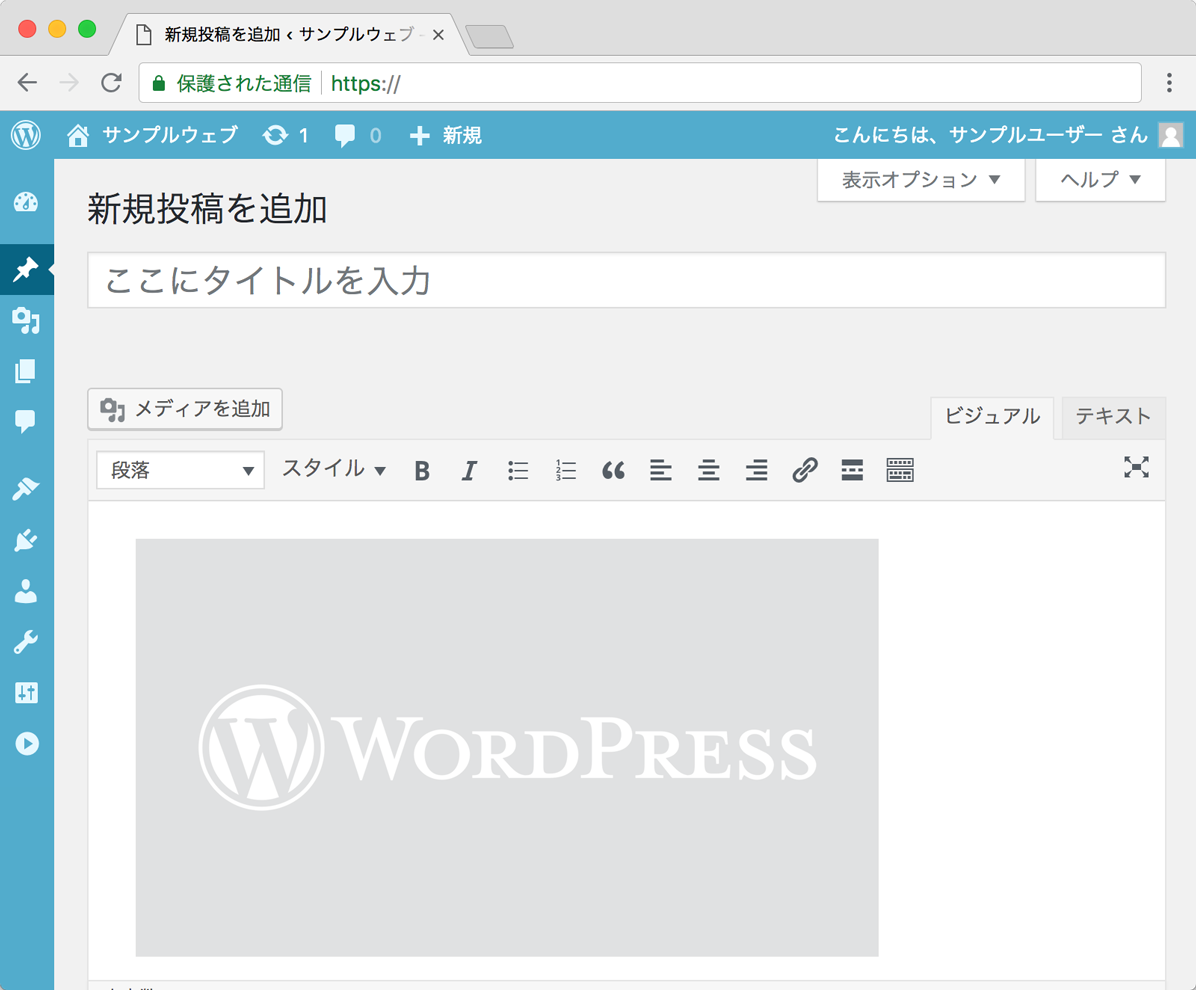Open the Pages sidebar icon
1196x990 pixels.
(x=26, y=371)
